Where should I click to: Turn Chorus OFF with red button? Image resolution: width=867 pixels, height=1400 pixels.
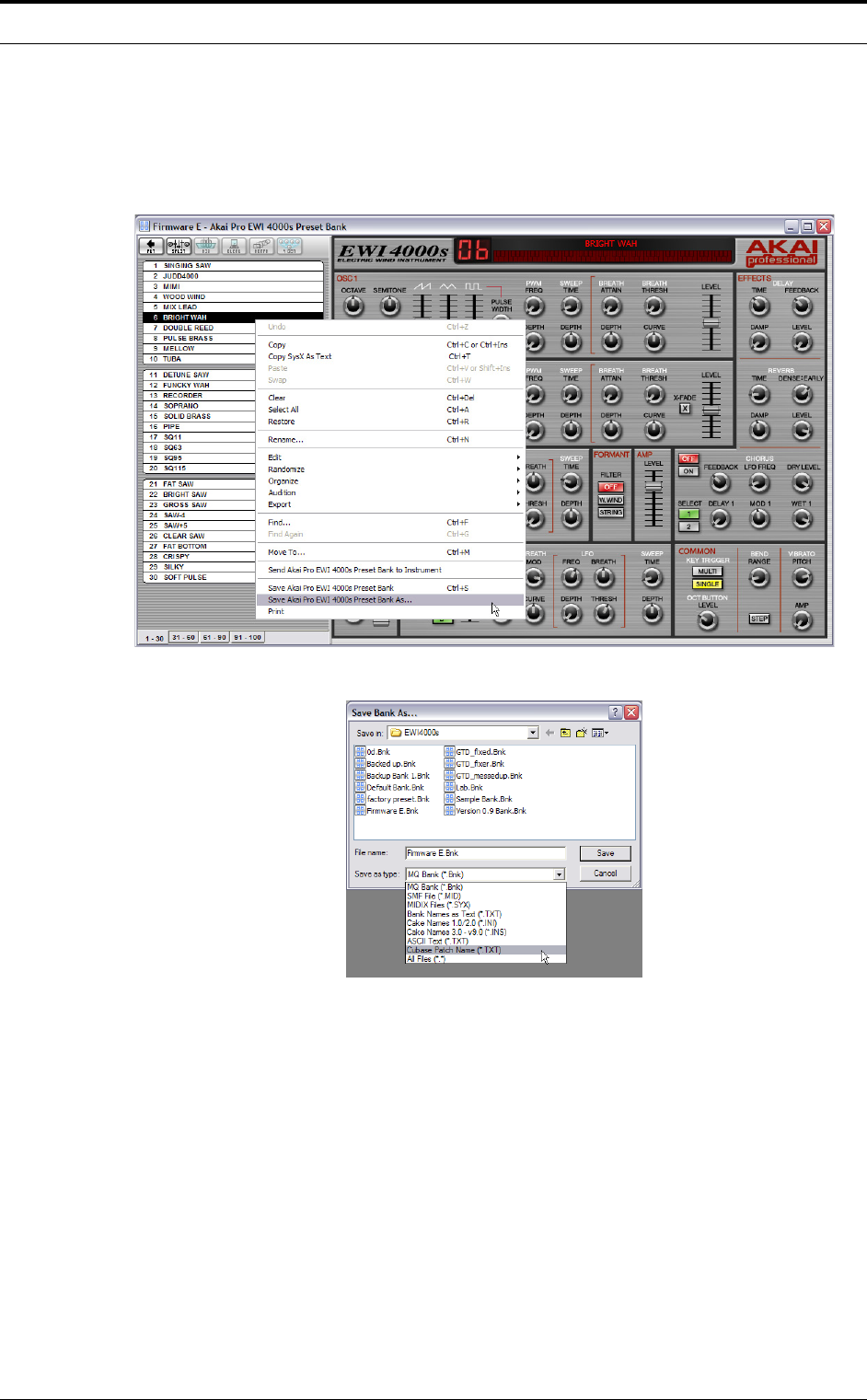click(688, 458)
